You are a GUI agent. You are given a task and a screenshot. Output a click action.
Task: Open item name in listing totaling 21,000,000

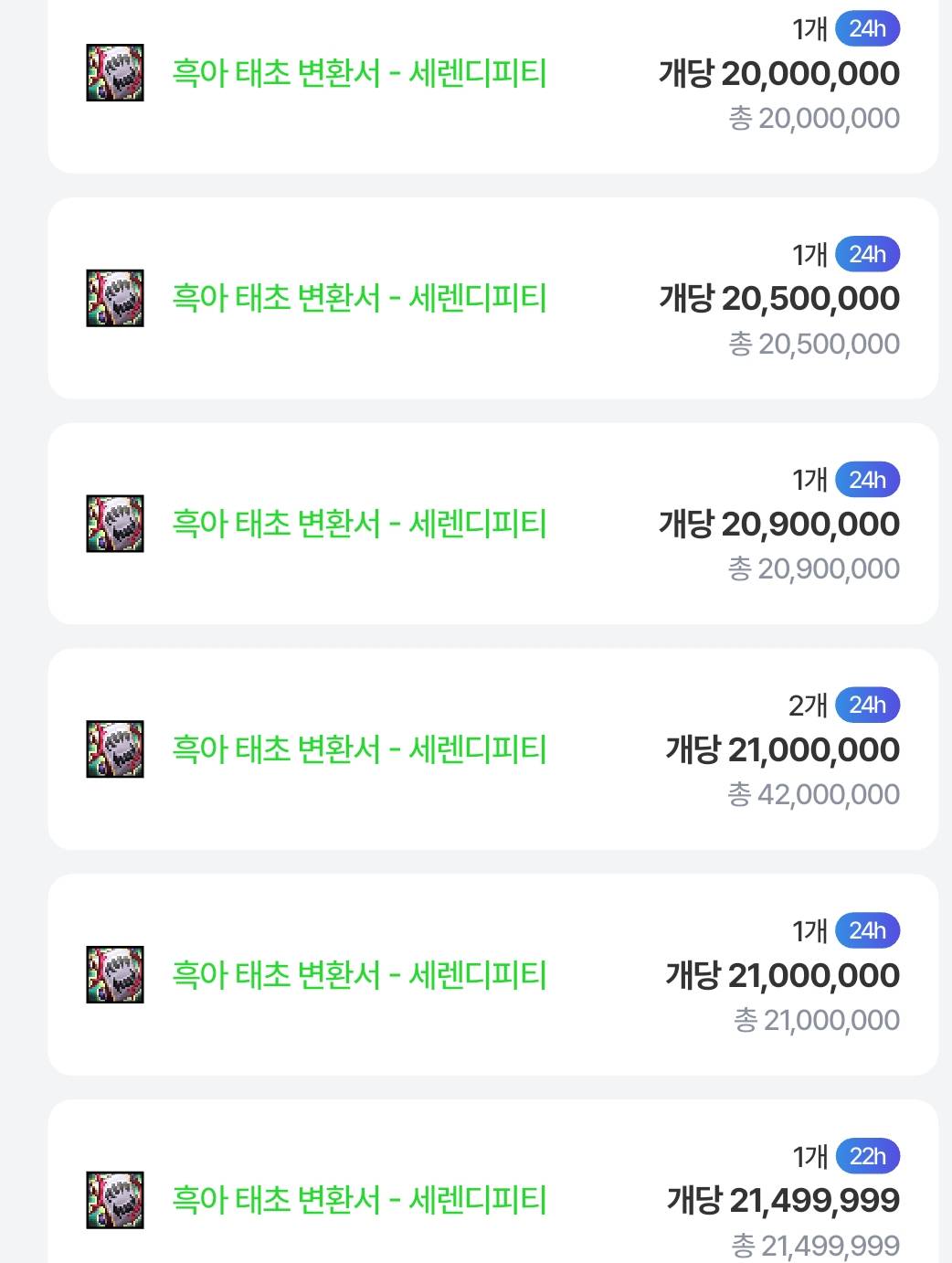359,975
